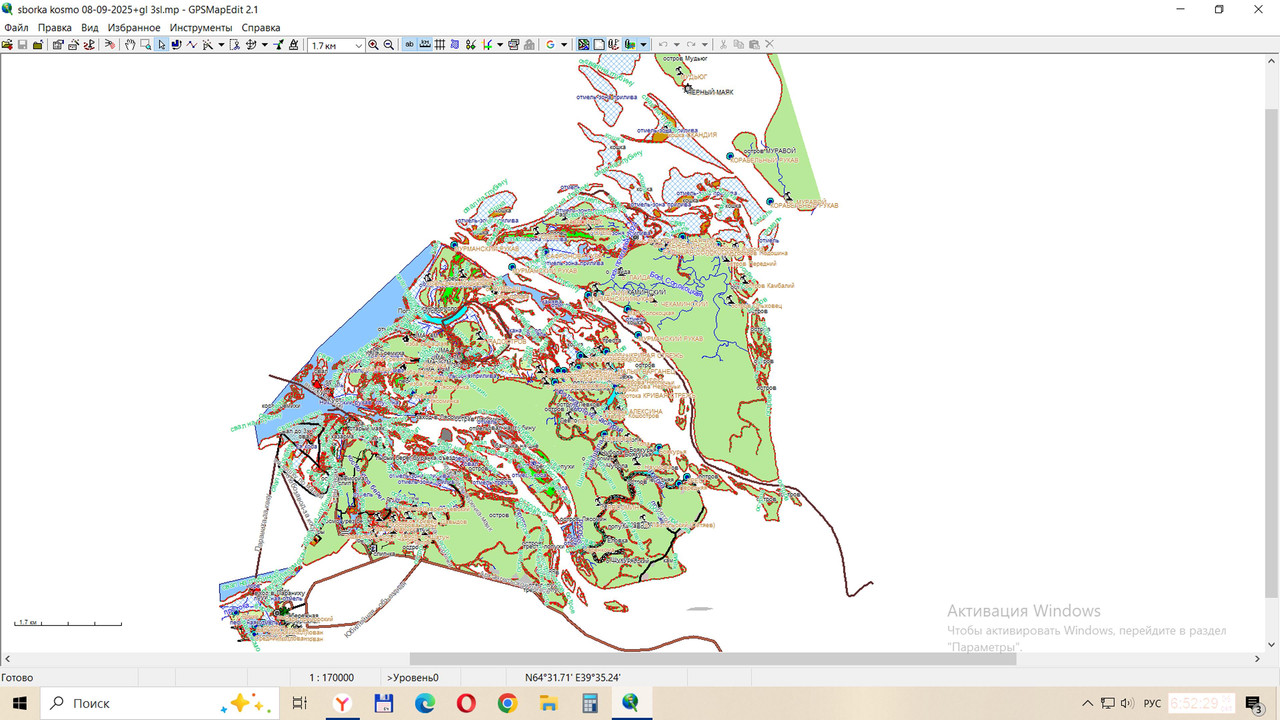Open the Избранное menu

[134, 27]
